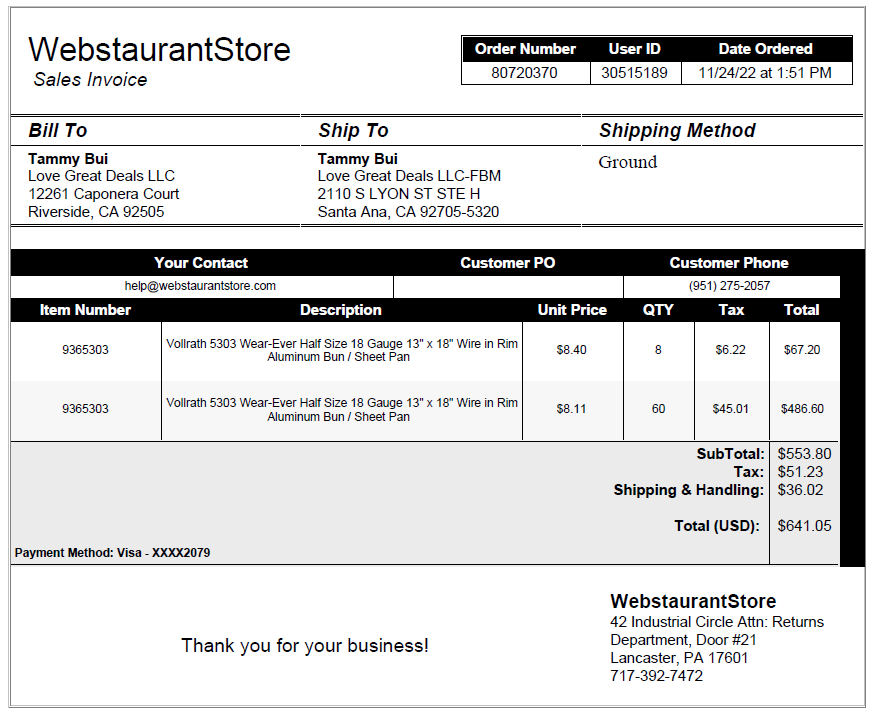
Task: Select the order number 80720370
Action: point(524,73)
